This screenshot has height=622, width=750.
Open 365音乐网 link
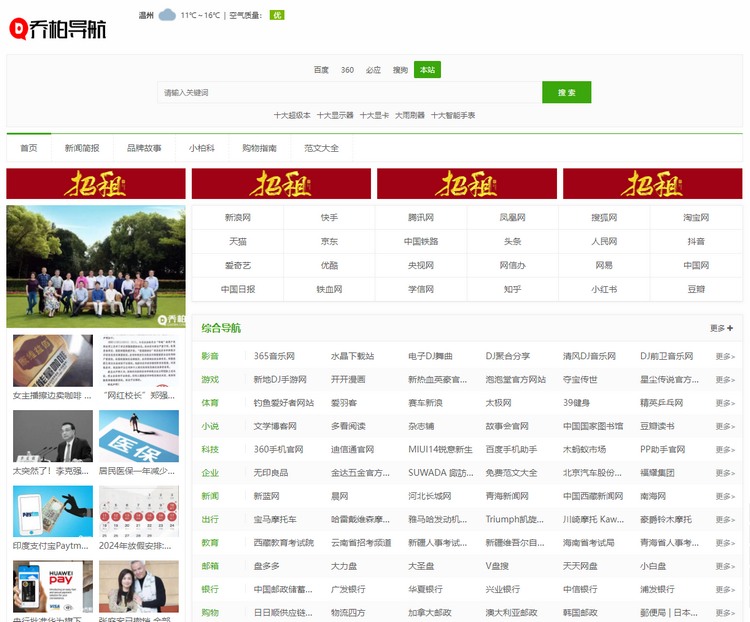pos(274,356)
